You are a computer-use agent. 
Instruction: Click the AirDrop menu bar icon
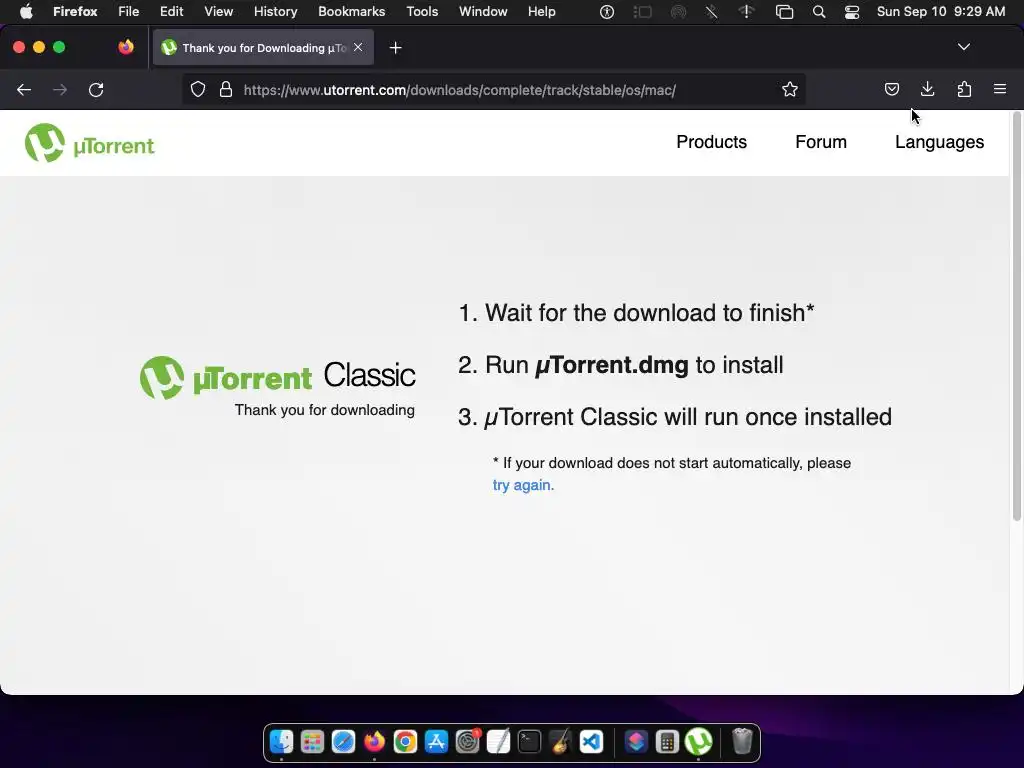[x=679, y=12]
